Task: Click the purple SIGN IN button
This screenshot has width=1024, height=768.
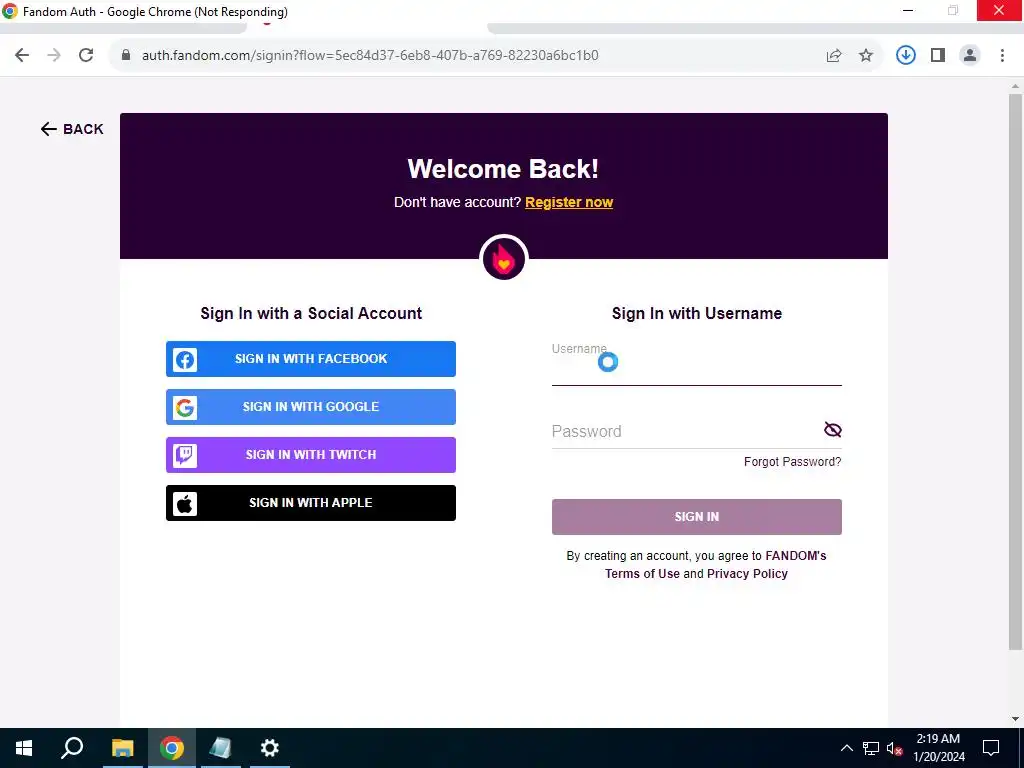Action: pyautogui.click(x=697, y=517)
